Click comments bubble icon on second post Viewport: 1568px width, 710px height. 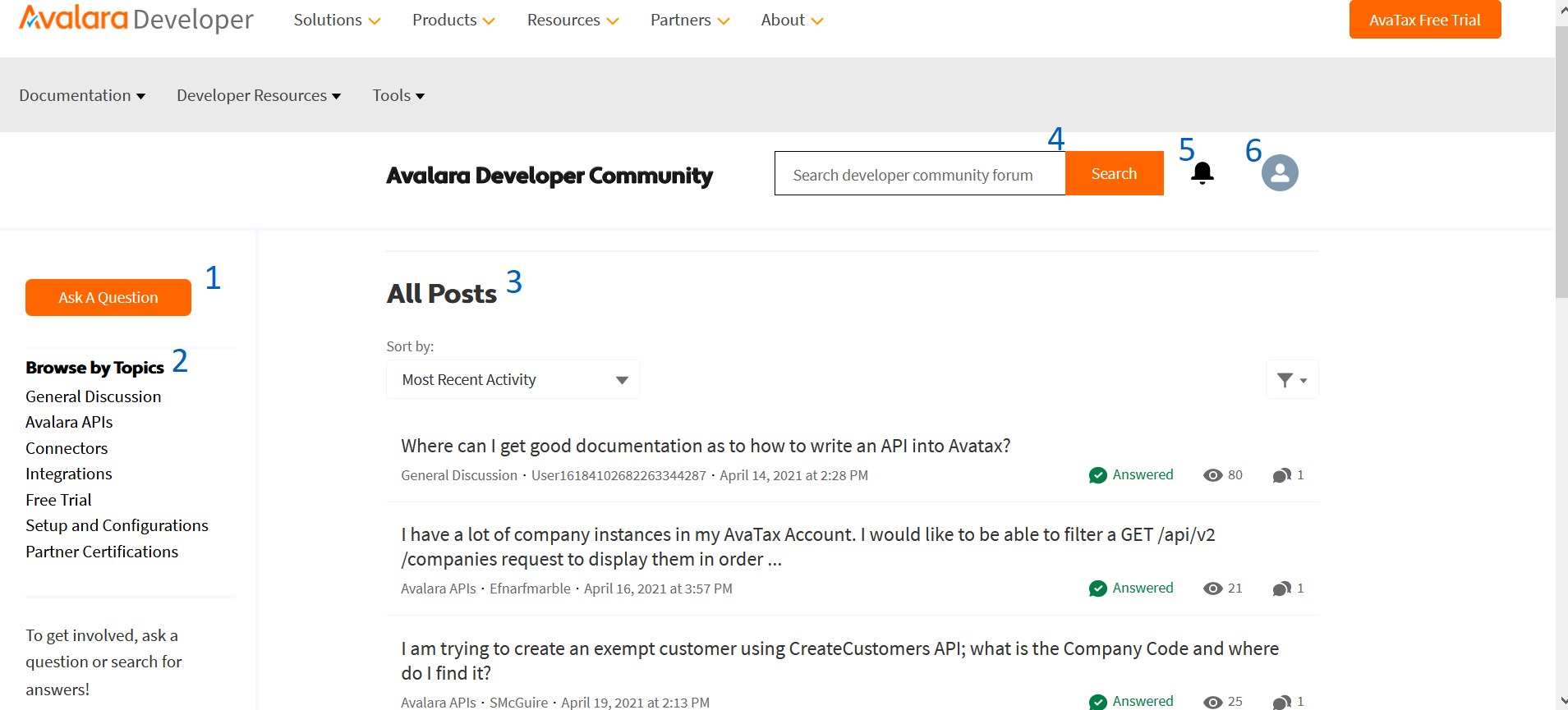1281,589
